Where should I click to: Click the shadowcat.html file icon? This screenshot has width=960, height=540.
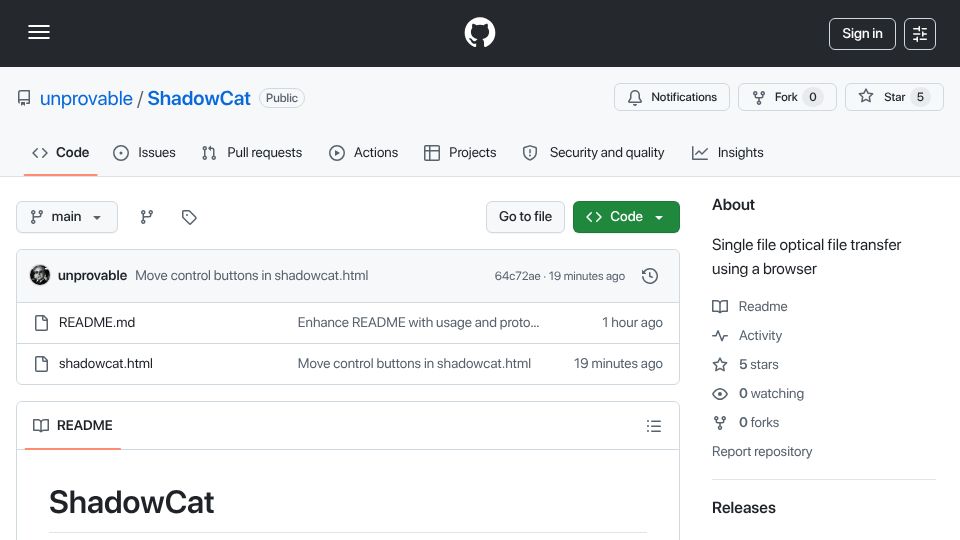tap(42, 364)
